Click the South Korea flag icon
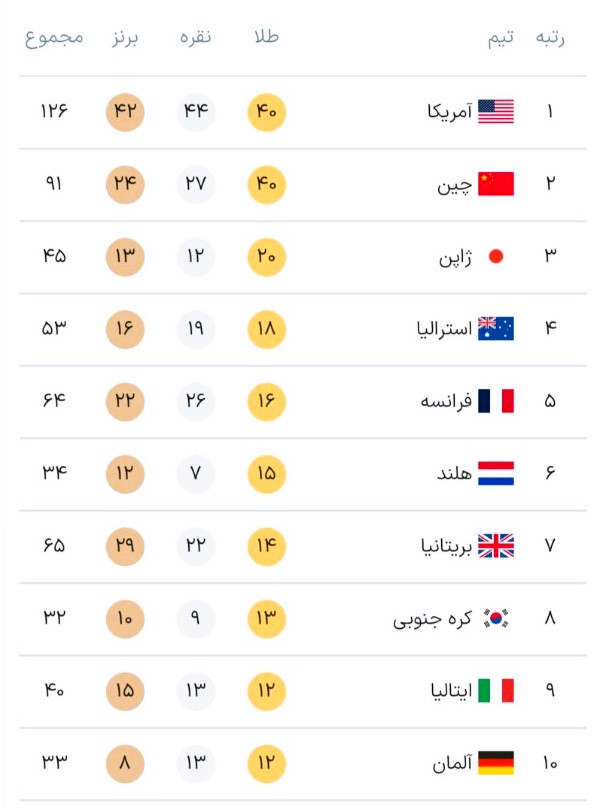 [496, 618]
